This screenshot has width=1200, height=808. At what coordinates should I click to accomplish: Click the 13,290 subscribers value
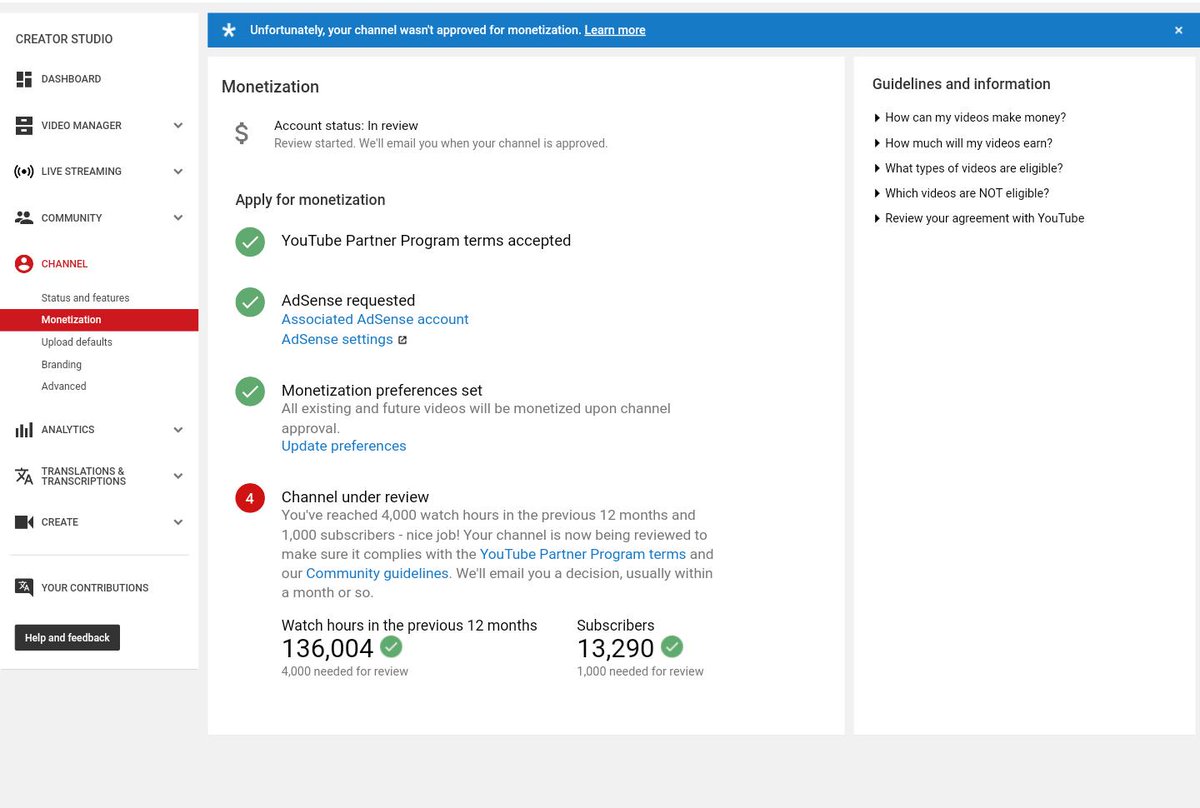(x=616, y=648)
